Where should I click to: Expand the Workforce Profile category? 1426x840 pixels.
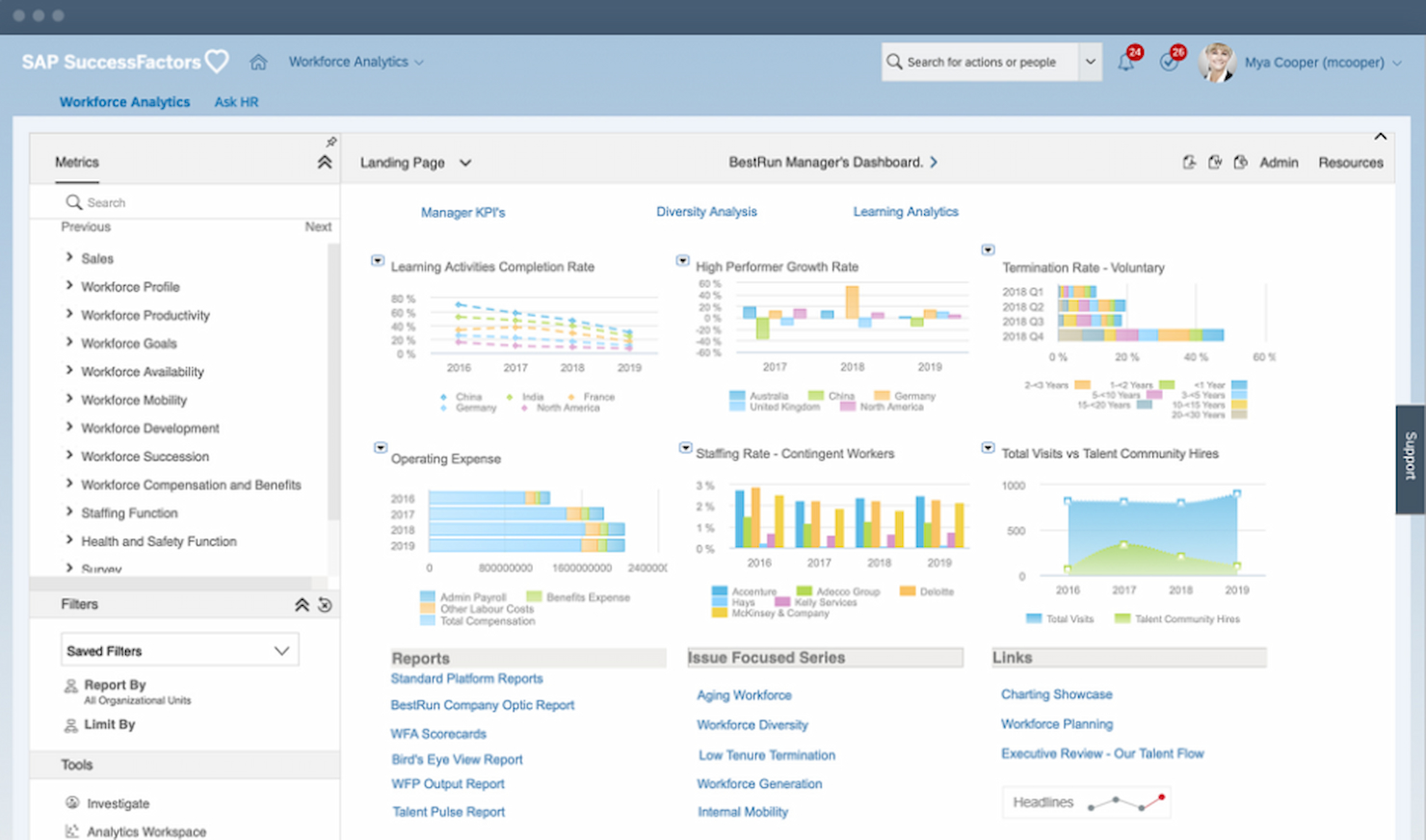[68, 285]
